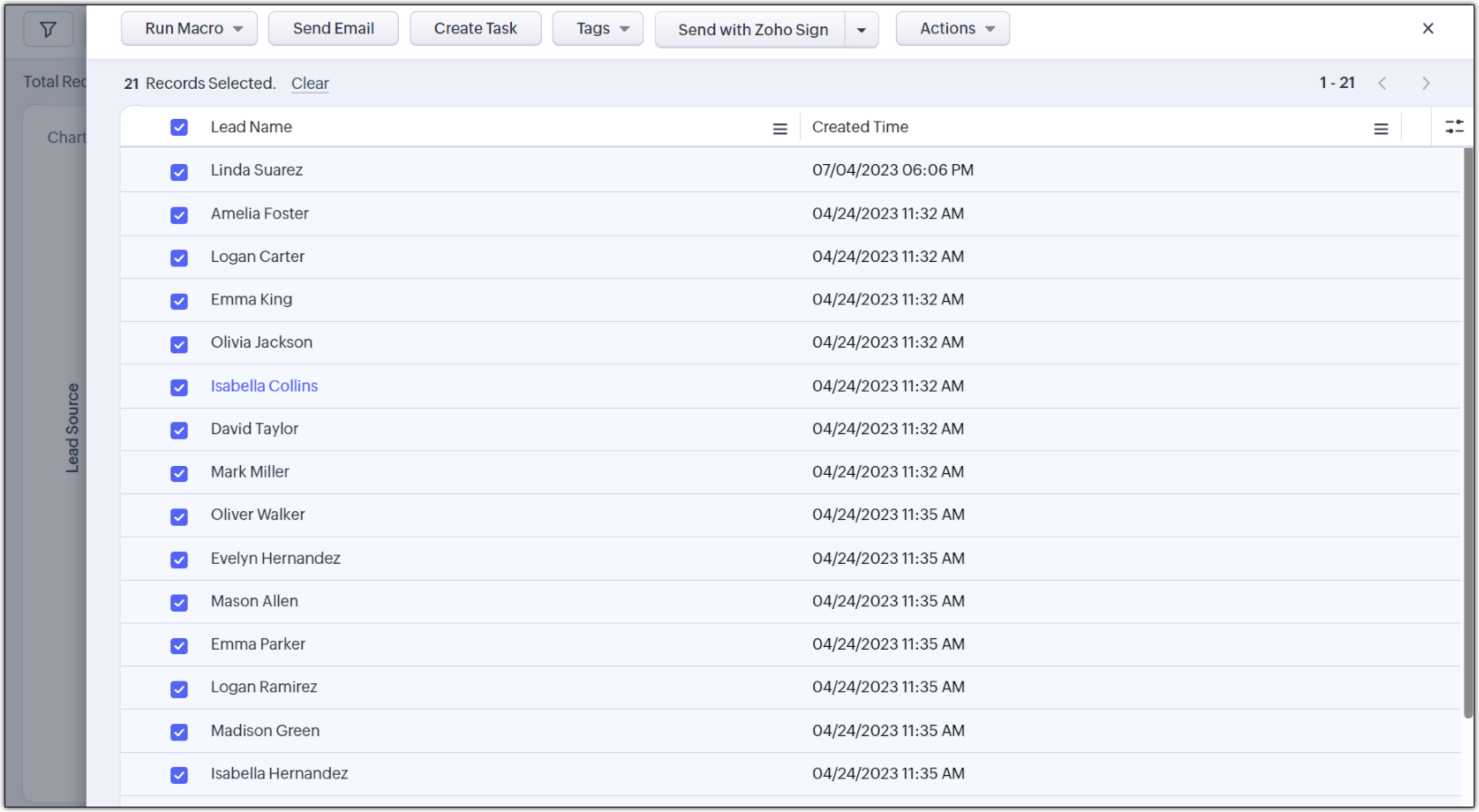This screenshot has width=1479, height=812.
Task: Click the Create Task button
Action: (475, 29)
